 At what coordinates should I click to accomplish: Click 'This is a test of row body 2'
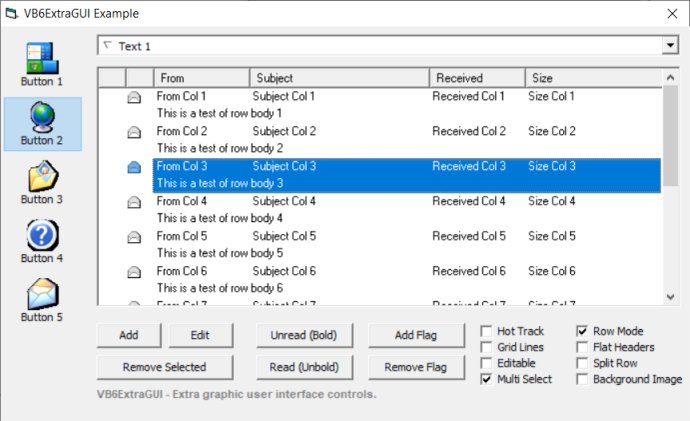pyautogui.click(x=220, y=148)
